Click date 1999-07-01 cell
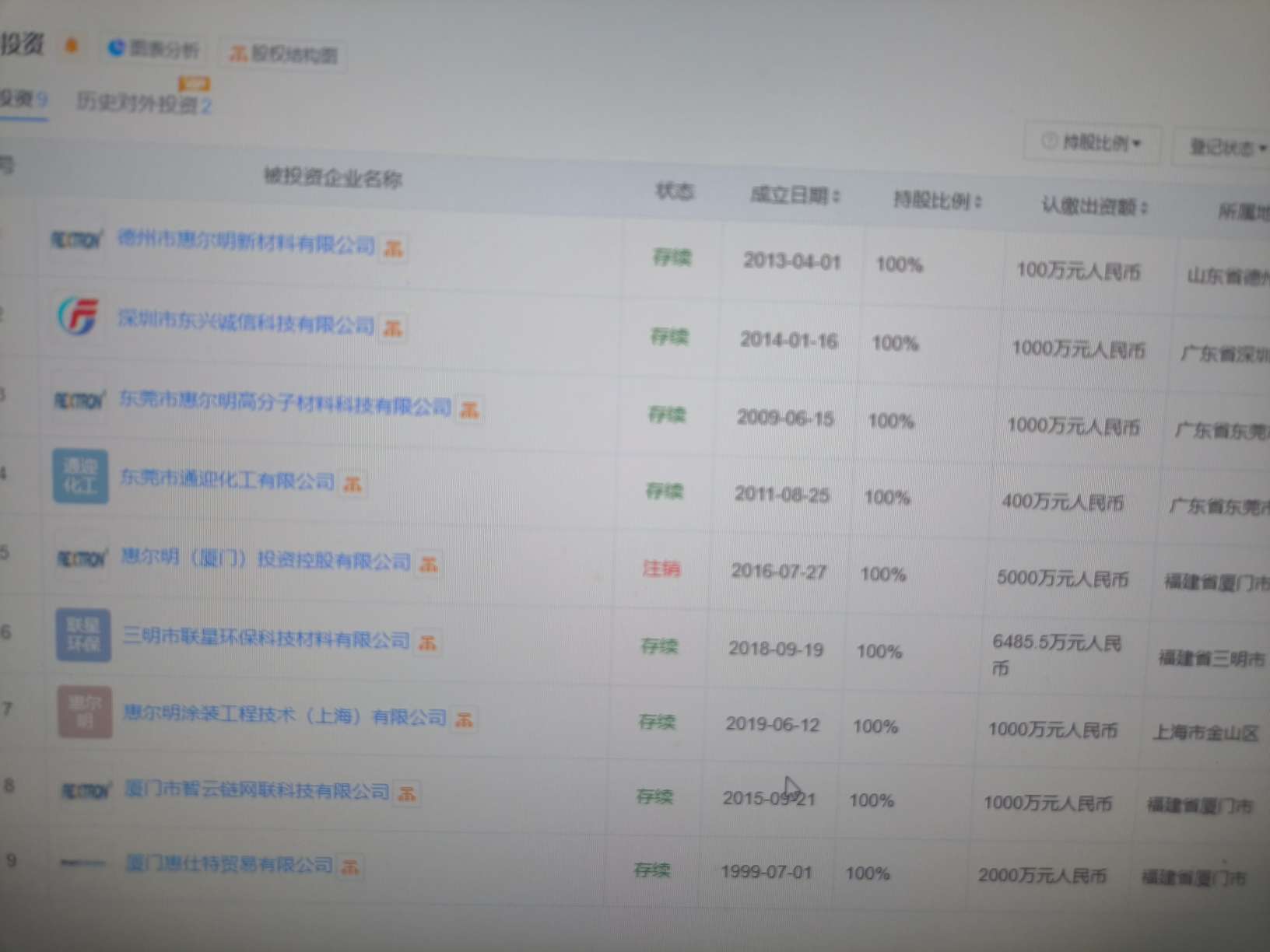Image resolution: width=1270 pixels, height=952 pixels. [x=767, y=871]
